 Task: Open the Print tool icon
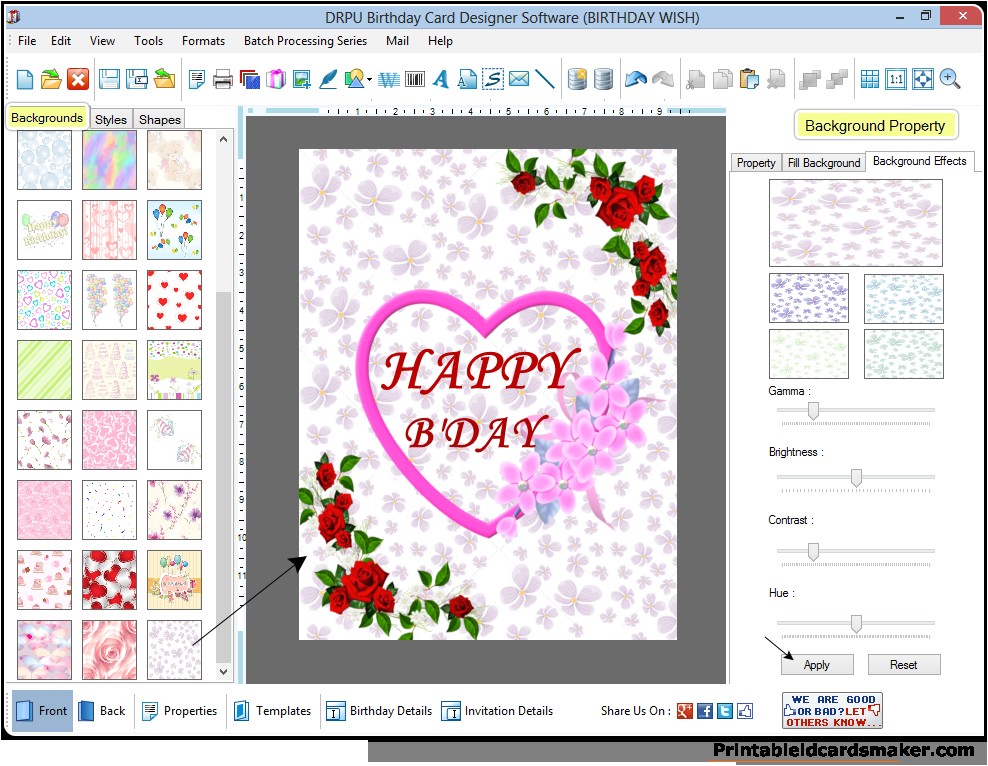pyautogui.click(x=224, y=78)
